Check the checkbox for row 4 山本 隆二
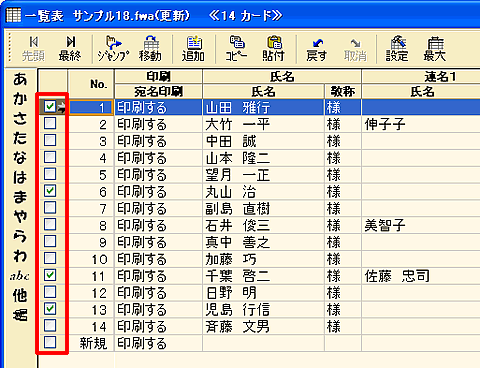Screen dimensions: 480x368 [50, 157]
